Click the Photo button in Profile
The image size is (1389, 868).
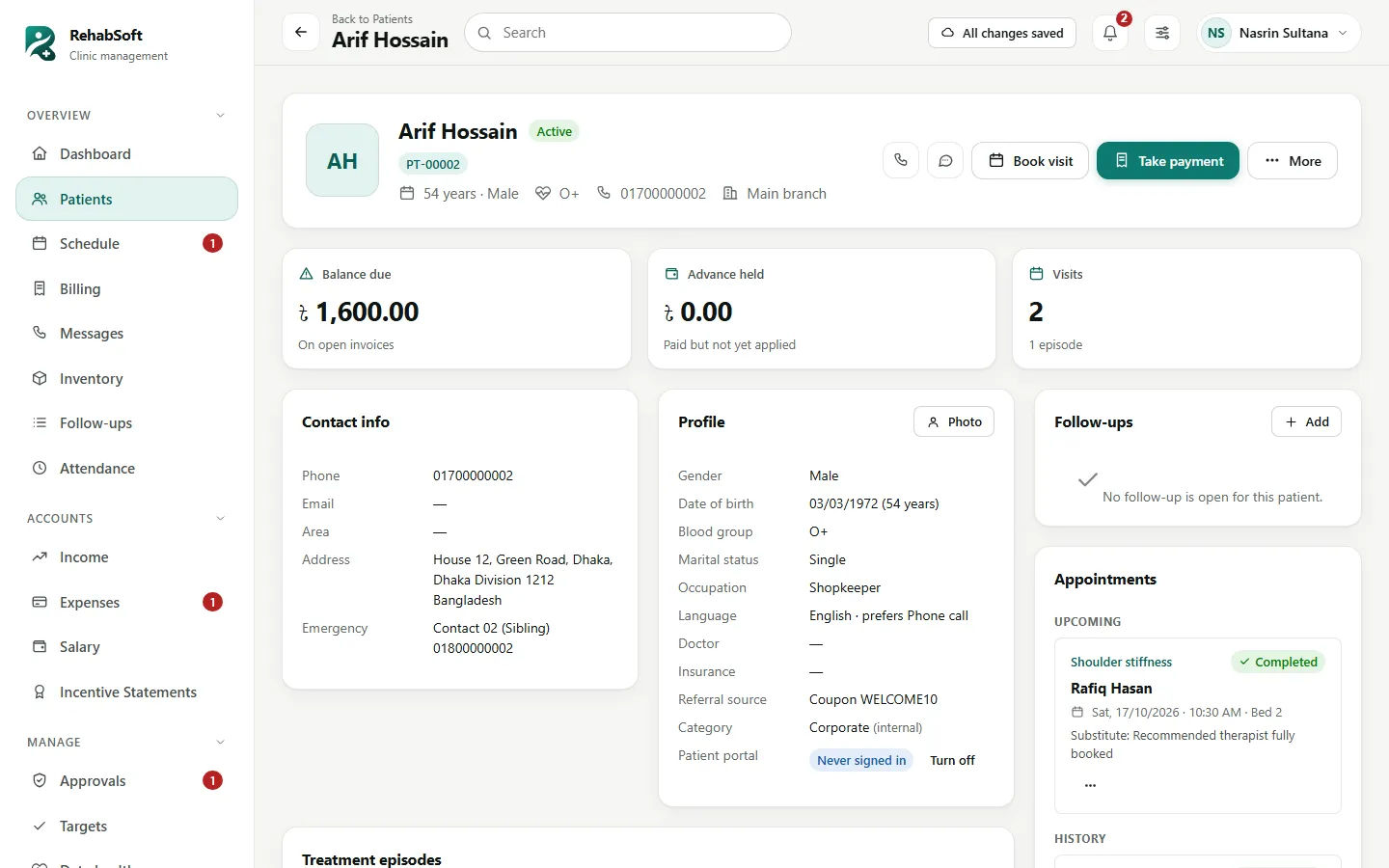click(954, 421)
